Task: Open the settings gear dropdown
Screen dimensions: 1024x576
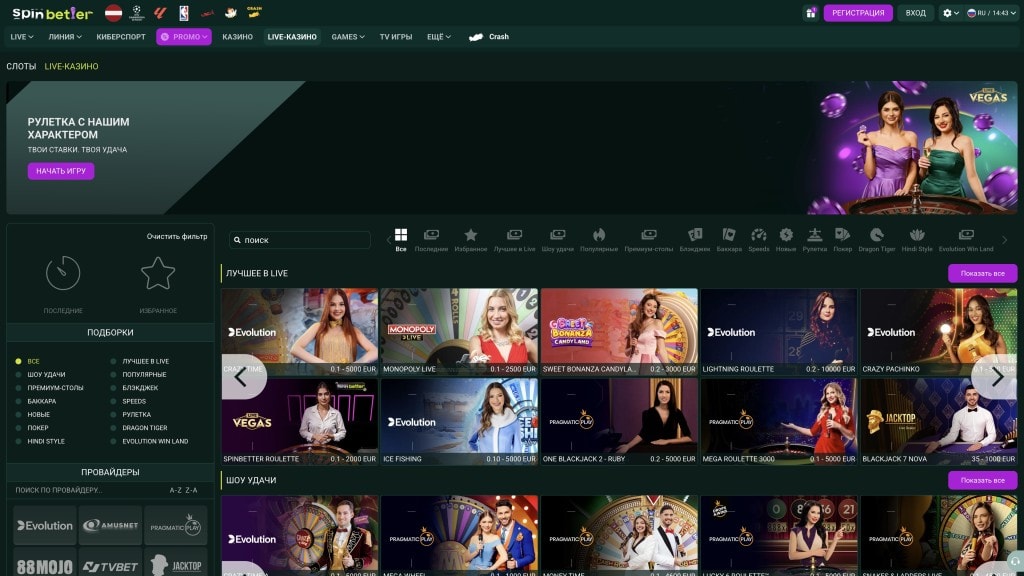Action: (x=950, y=13)
